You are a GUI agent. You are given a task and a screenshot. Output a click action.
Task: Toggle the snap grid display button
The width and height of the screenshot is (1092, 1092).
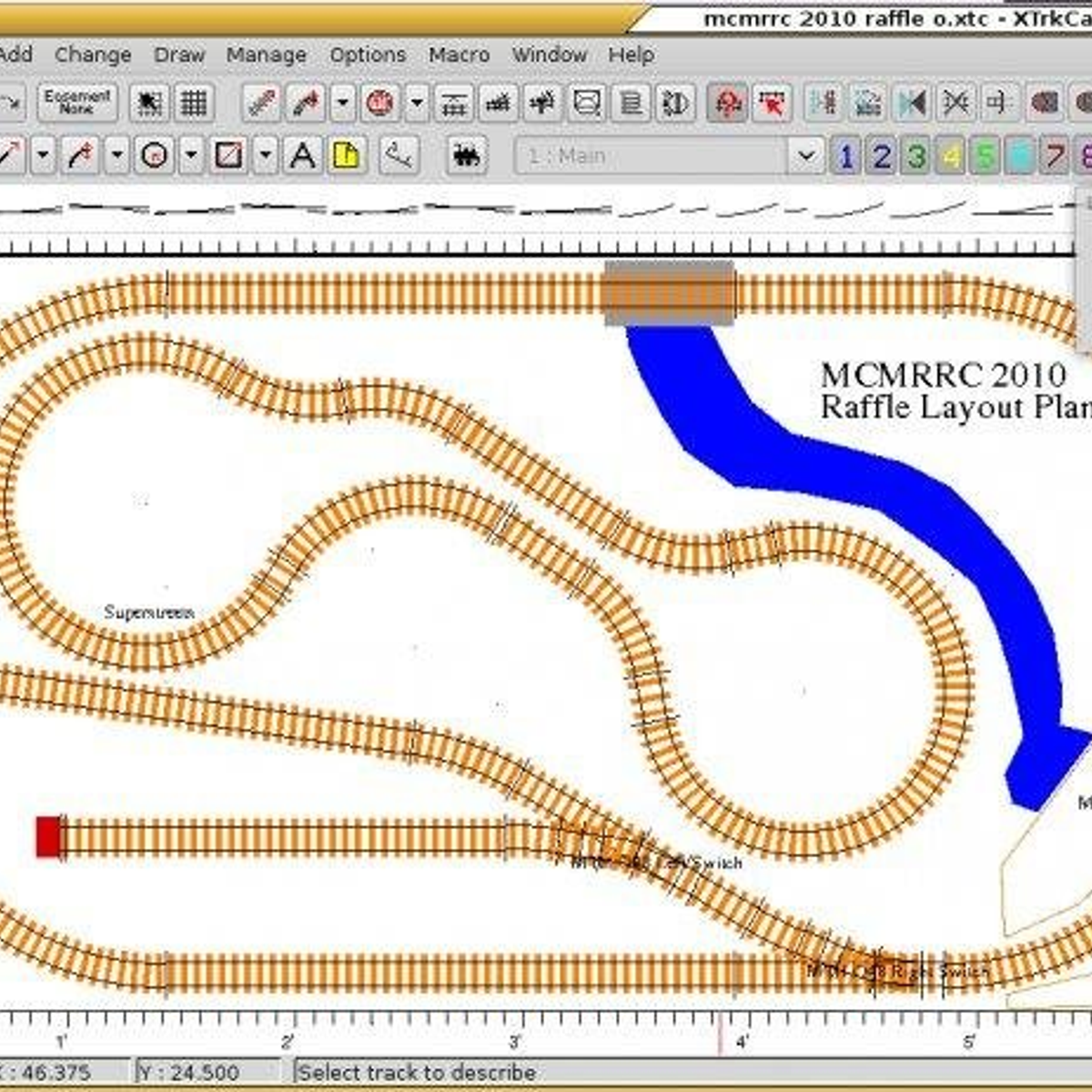[193, 103]
